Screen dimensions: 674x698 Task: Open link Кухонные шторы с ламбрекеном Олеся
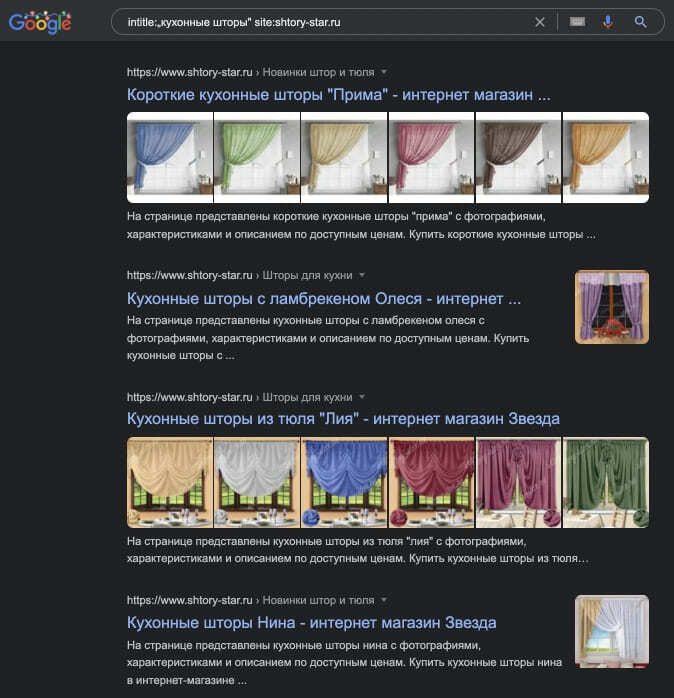tap(324, 299)
